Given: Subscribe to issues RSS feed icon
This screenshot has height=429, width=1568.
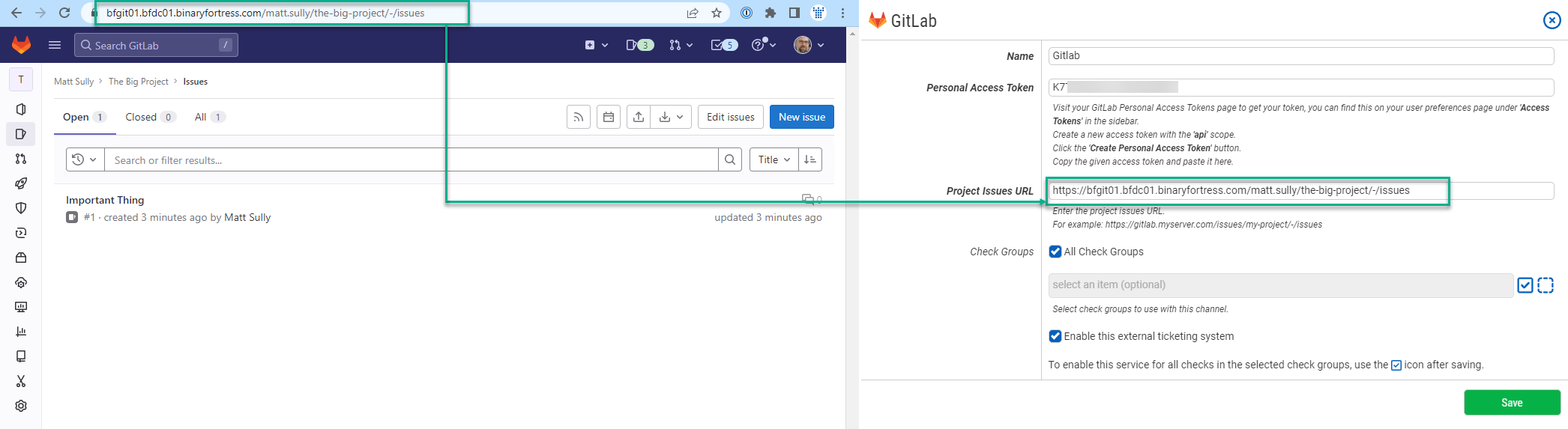Looking at the screenshot, I should [x=579, y=117].
